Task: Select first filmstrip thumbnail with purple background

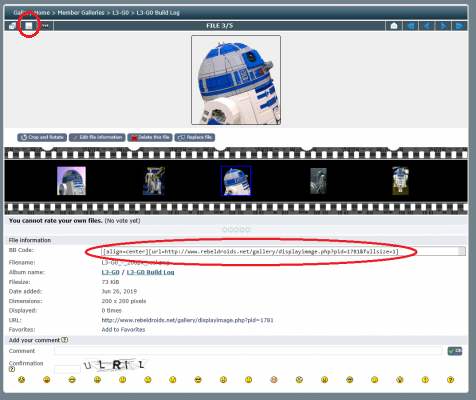Action: point(71,181)
